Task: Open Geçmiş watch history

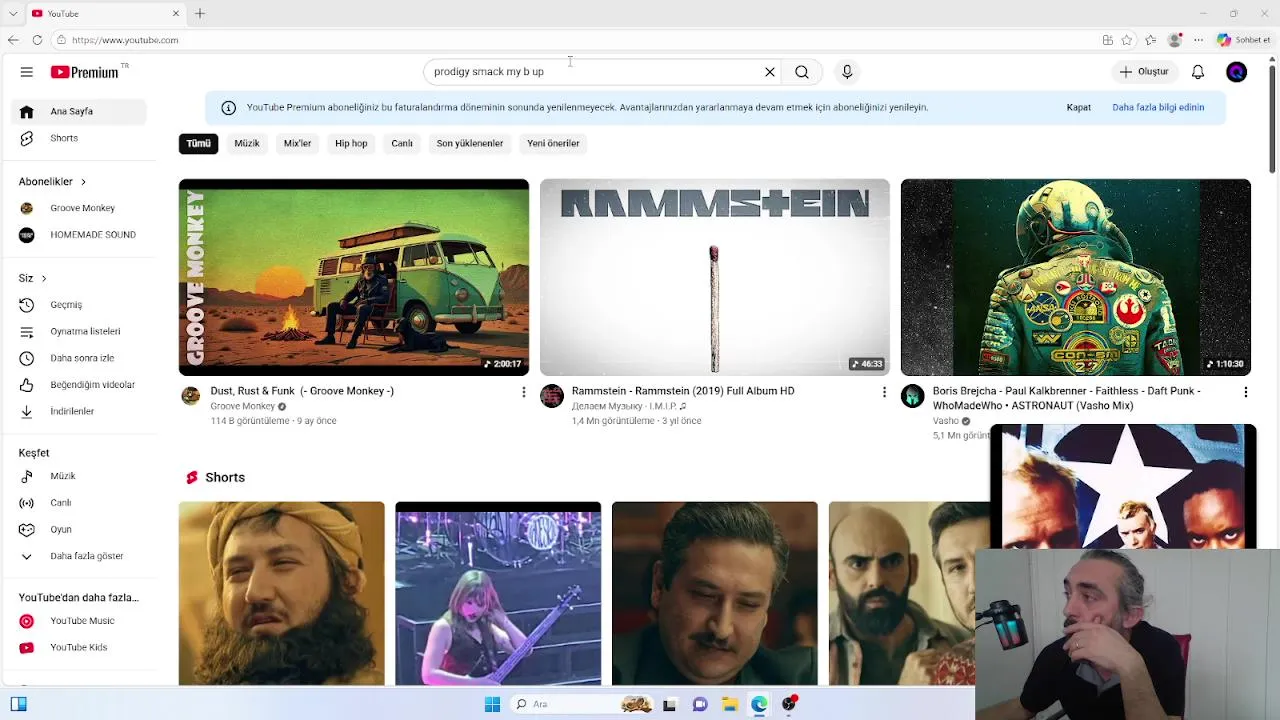Action: point(78,305)
